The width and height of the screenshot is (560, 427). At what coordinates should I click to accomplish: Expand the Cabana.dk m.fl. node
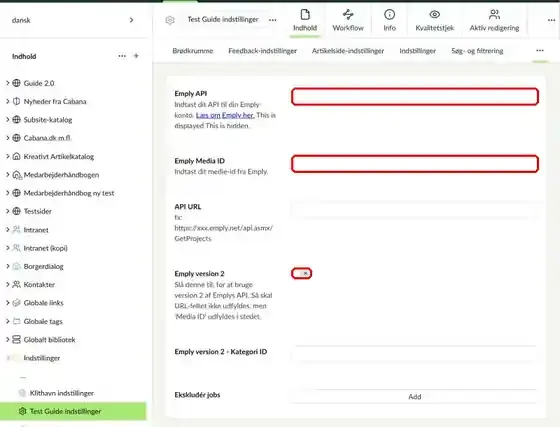pos(8,138)
